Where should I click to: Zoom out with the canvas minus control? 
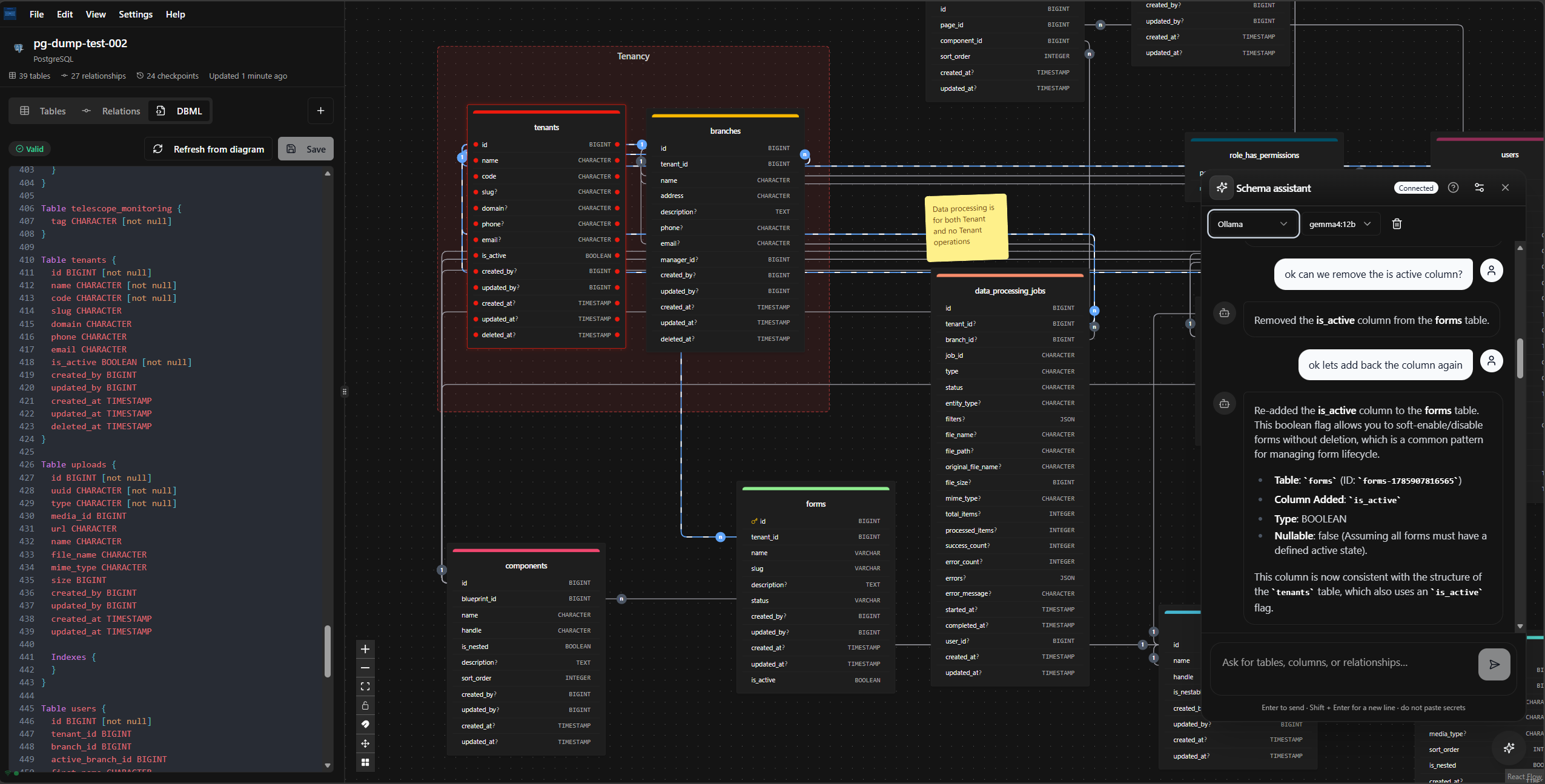coord(365,668)
